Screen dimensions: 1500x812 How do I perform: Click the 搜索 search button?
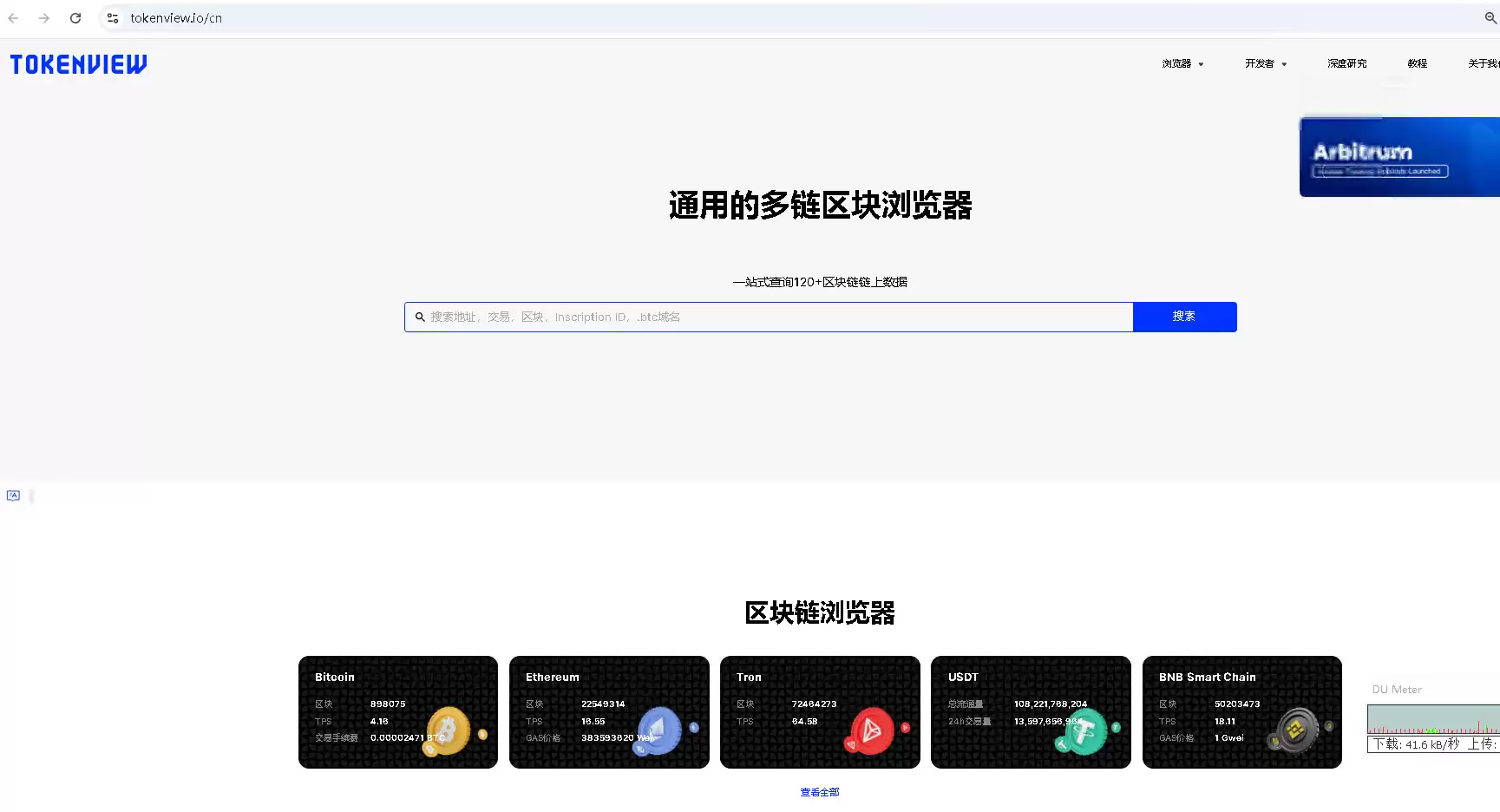coord(1183,317)
